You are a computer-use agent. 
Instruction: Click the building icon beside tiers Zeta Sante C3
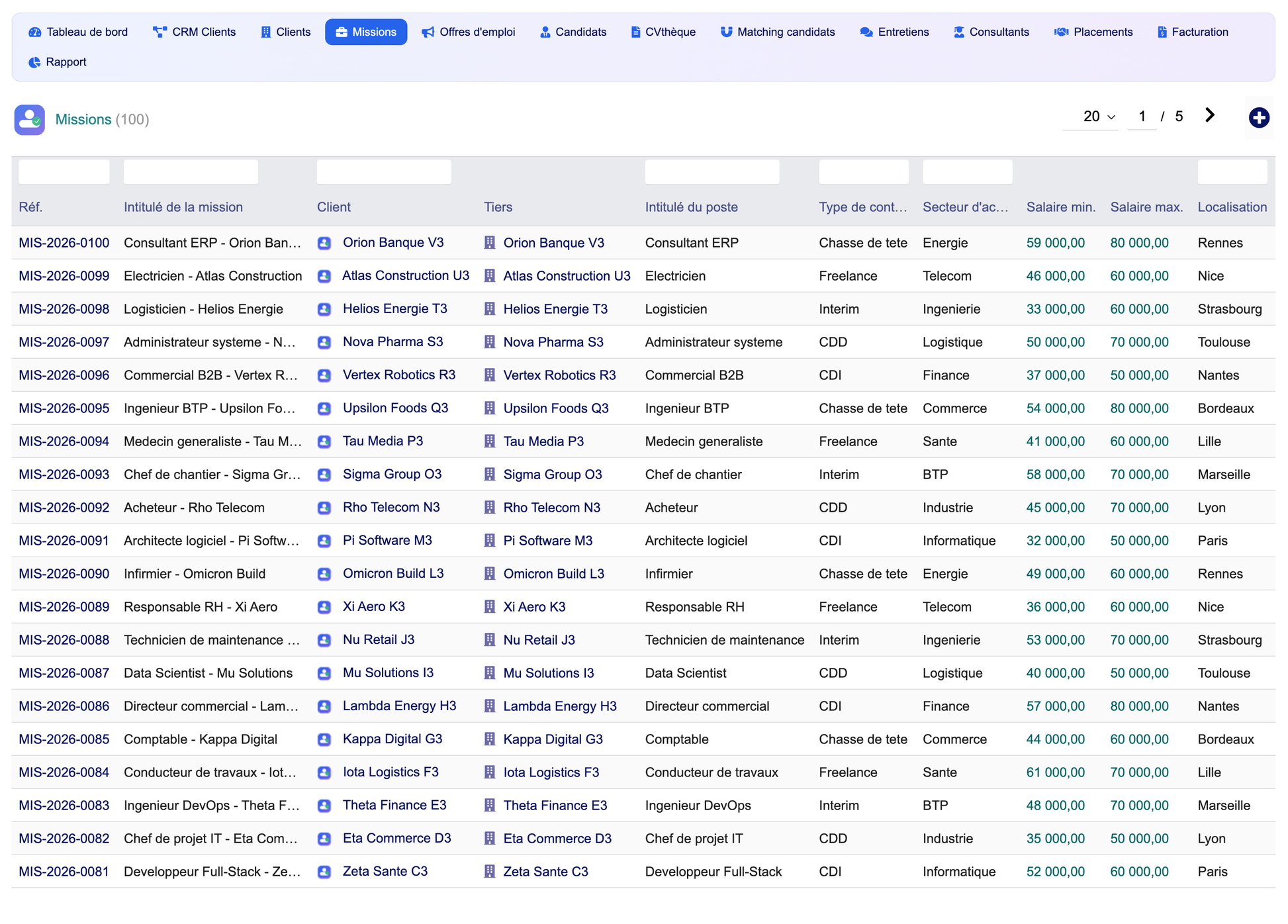point(490,872)
